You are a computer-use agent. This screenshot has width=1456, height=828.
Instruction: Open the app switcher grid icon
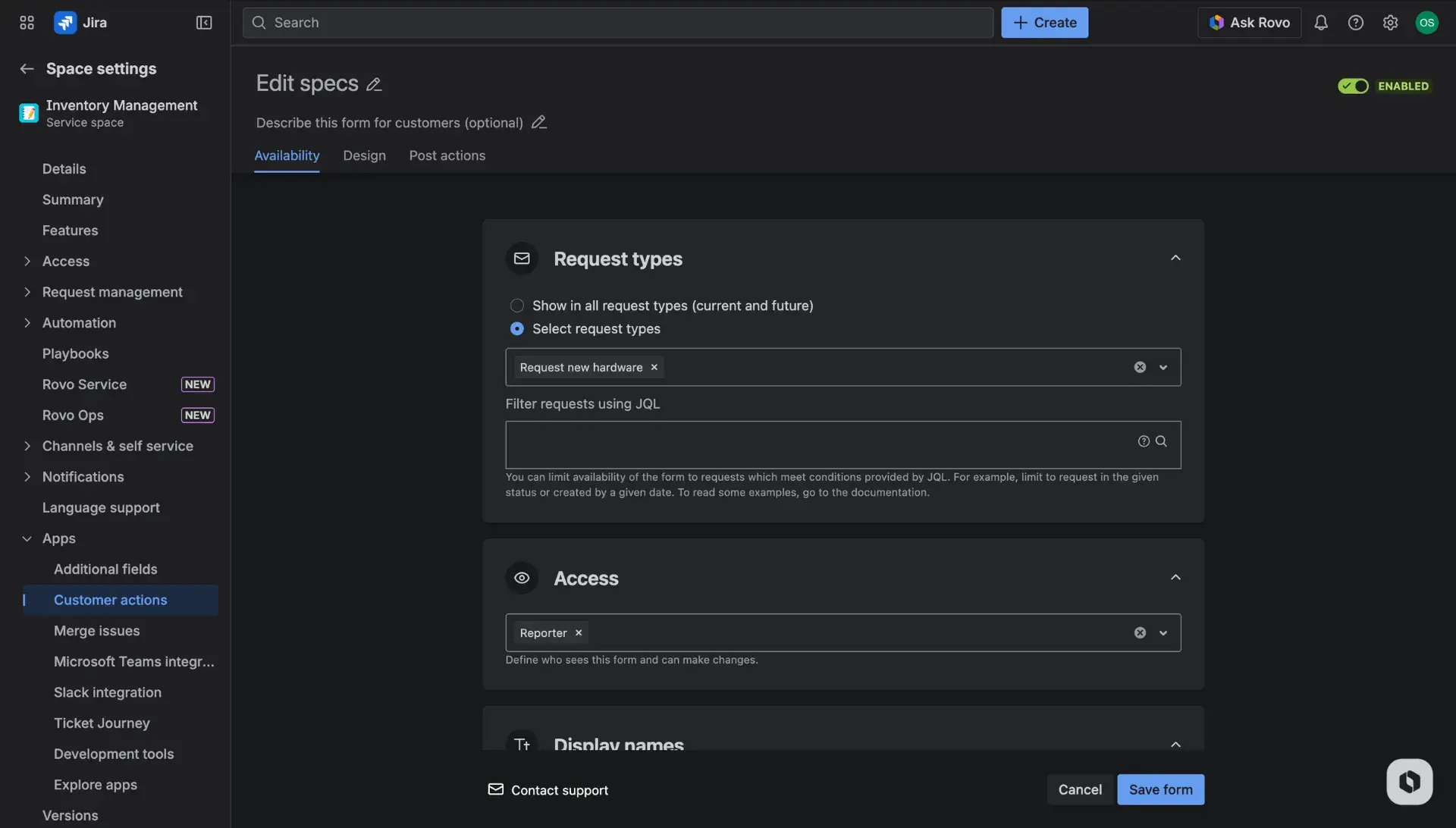pyautogui.click(x=26, y=22)
